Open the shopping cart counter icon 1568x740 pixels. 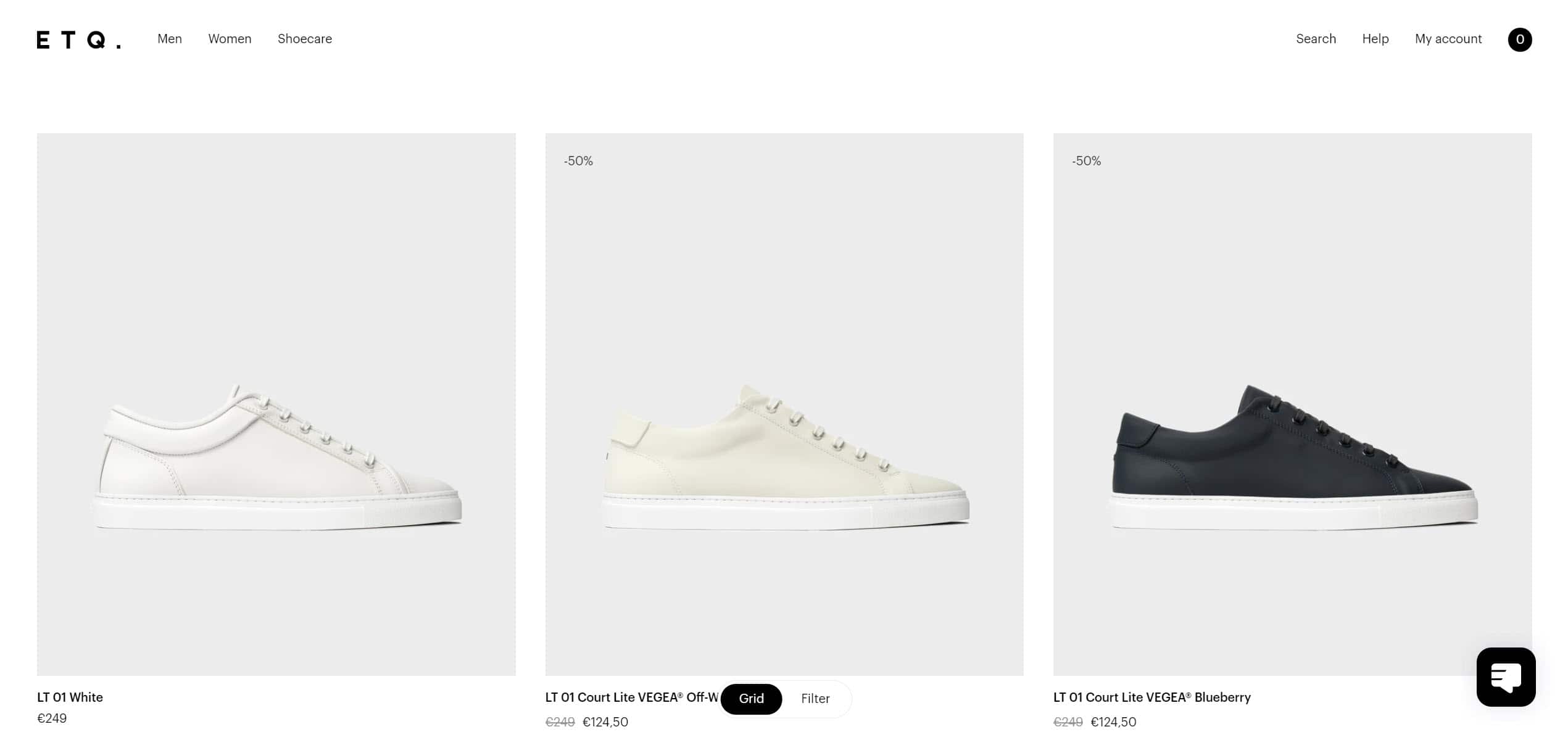click(1519, 39)
